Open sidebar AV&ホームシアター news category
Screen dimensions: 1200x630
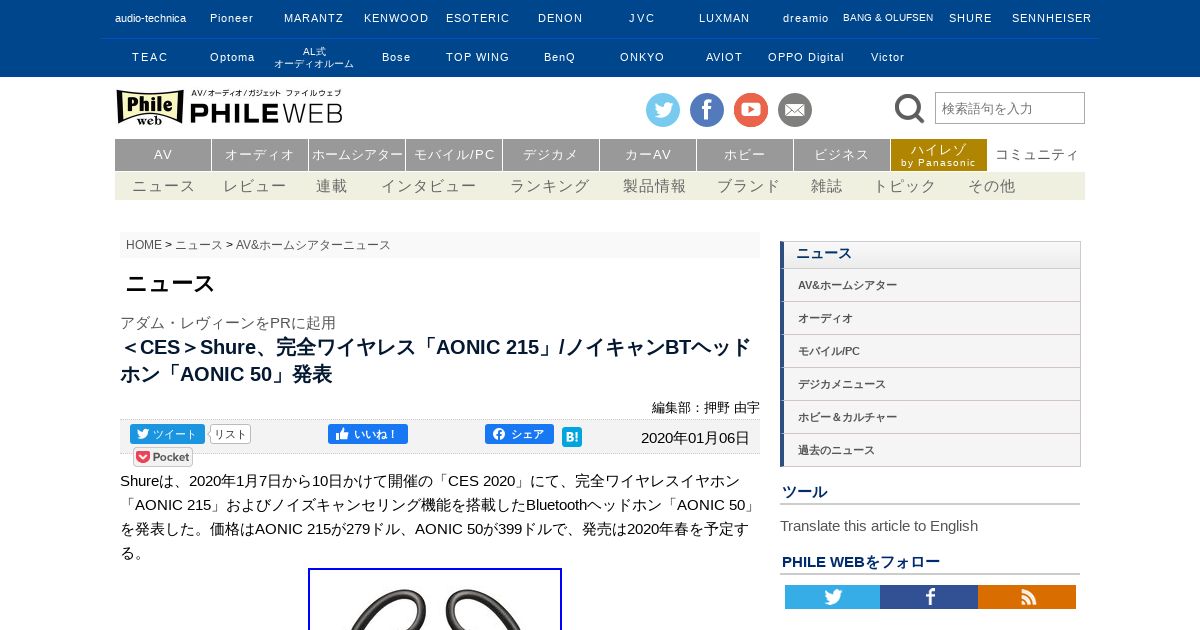(x=930, y=285)
